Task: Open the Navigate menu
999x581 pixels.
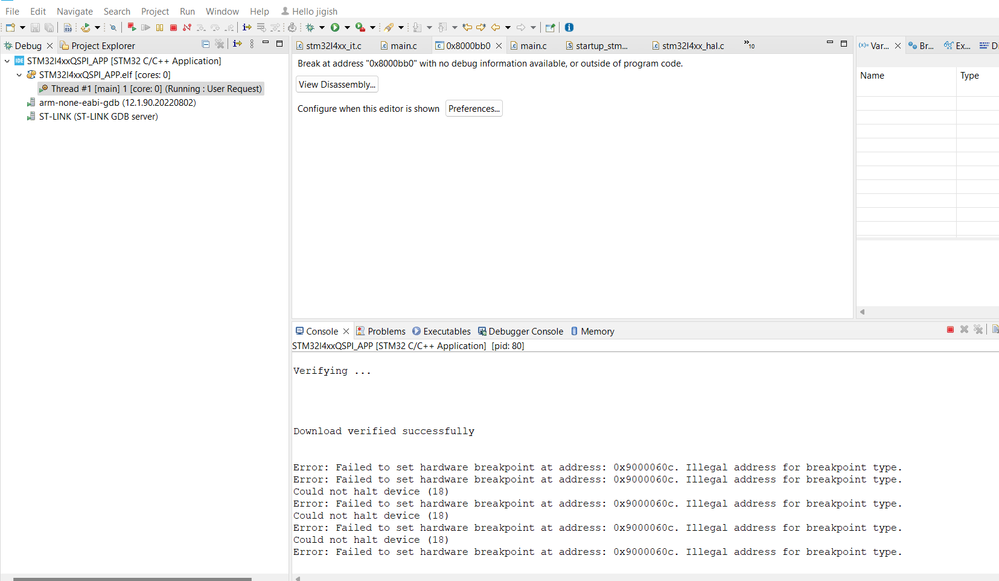Action: (75, 11)
